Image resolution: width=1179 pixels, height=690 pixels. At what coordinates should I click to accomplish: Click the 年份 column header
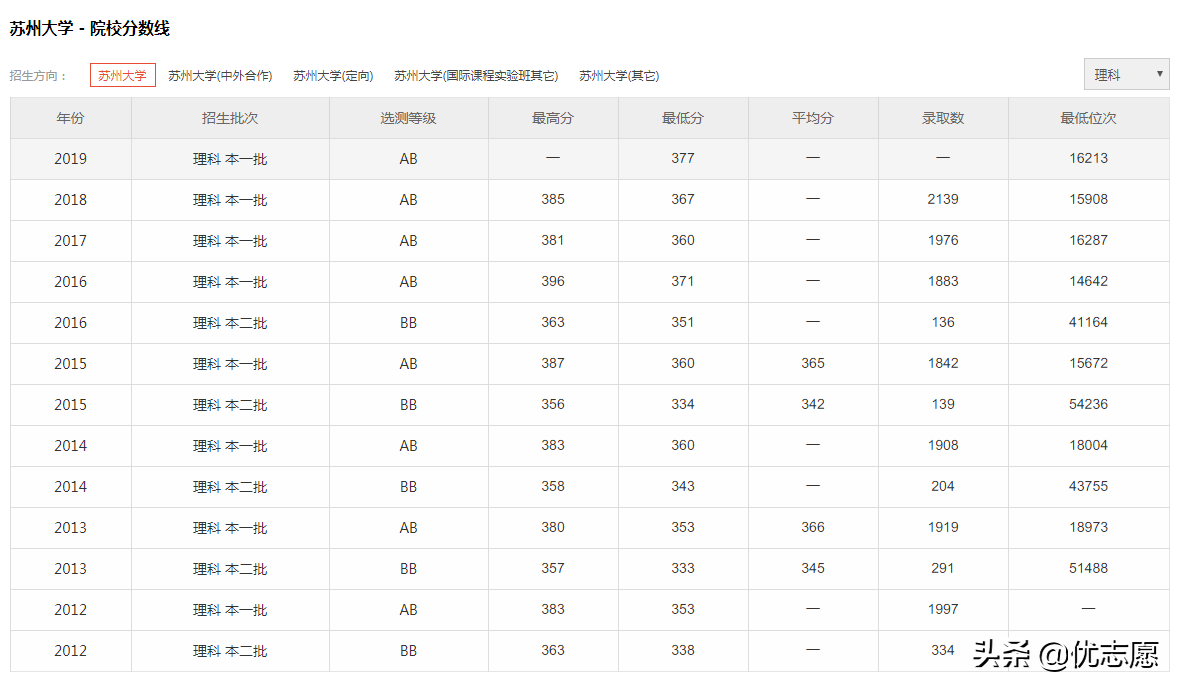(x=69, y=117)
